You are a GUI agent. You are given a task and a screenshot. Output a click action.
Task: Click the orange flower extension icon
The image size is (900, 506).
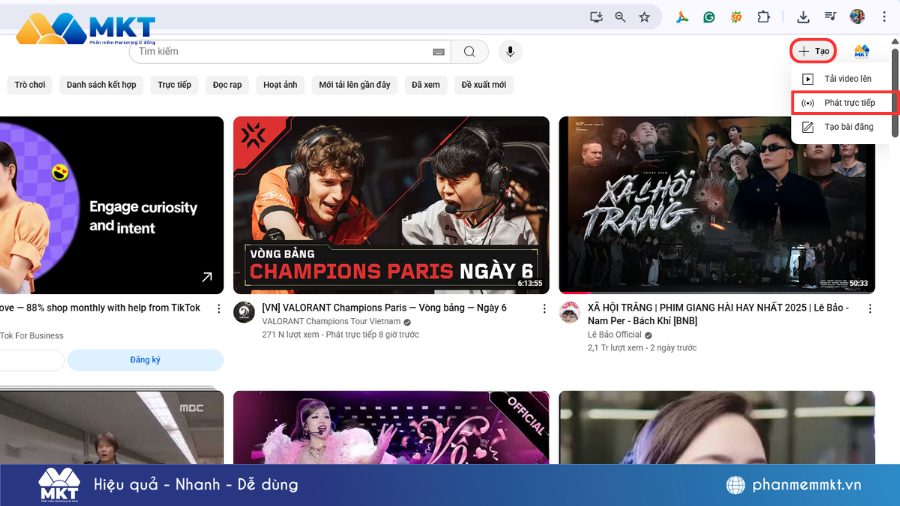point(736,17)
